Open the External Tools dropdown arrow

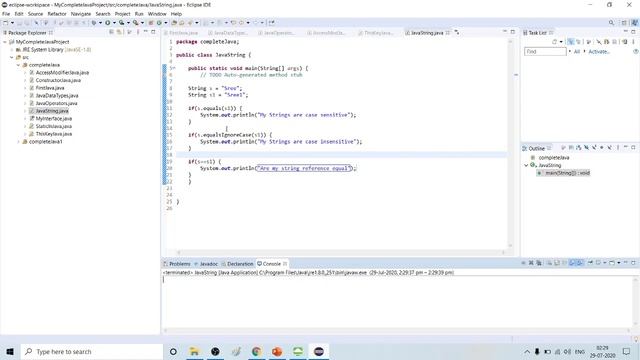pos(142,23)
